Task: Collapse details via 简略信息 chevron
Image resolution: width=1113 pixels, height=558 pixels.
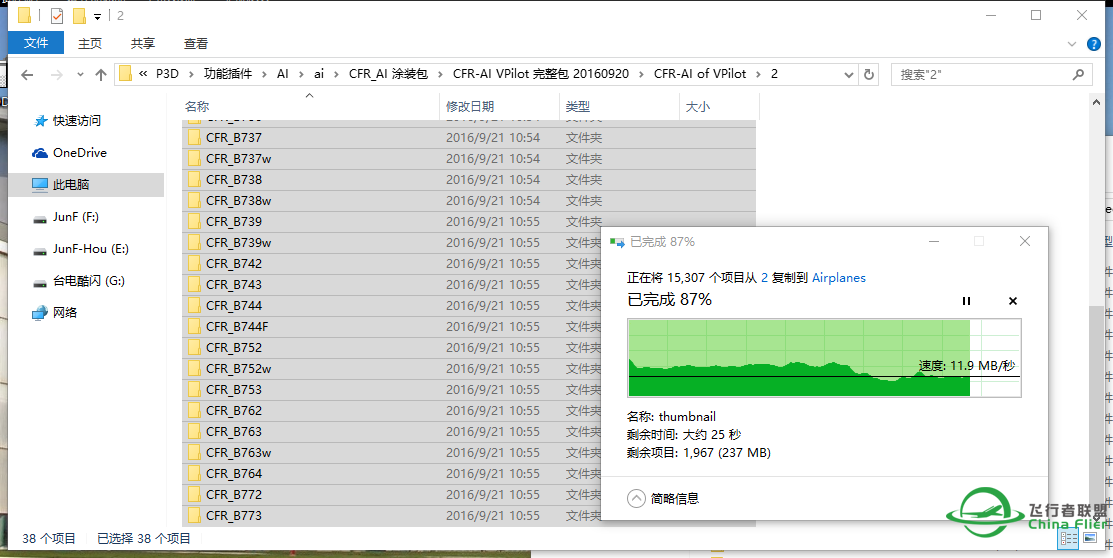Action: click(636, 498)
